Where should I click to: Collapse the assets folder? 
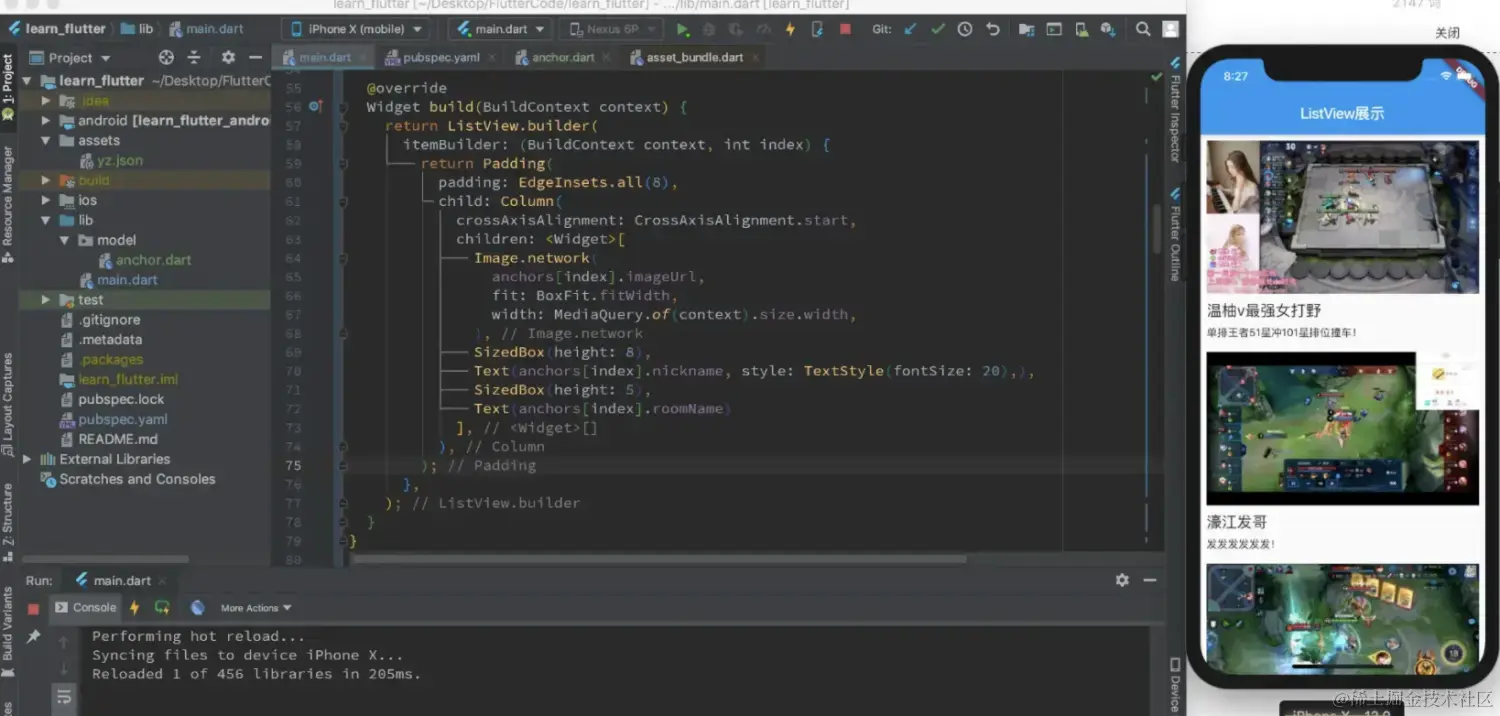(46, 141)
